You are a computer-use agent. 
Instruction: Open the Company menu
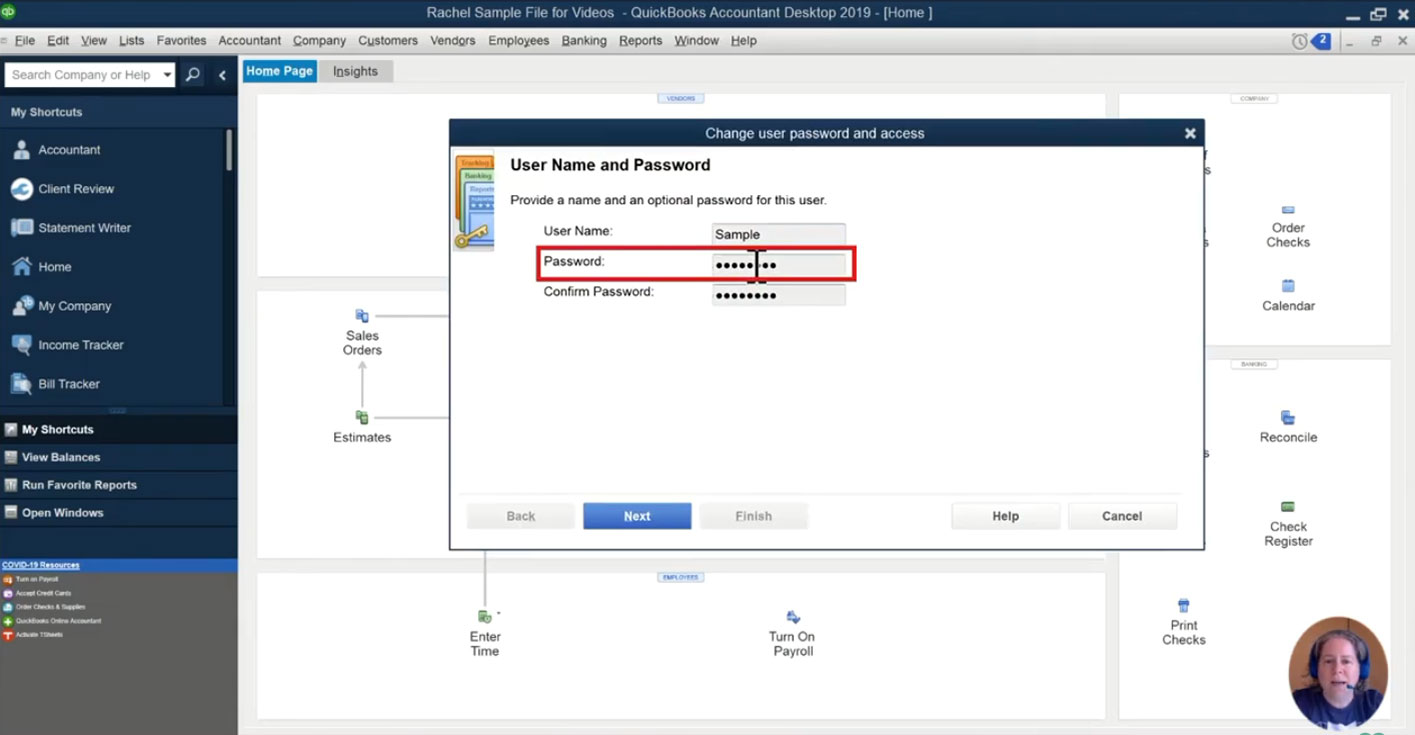(319, 41)
